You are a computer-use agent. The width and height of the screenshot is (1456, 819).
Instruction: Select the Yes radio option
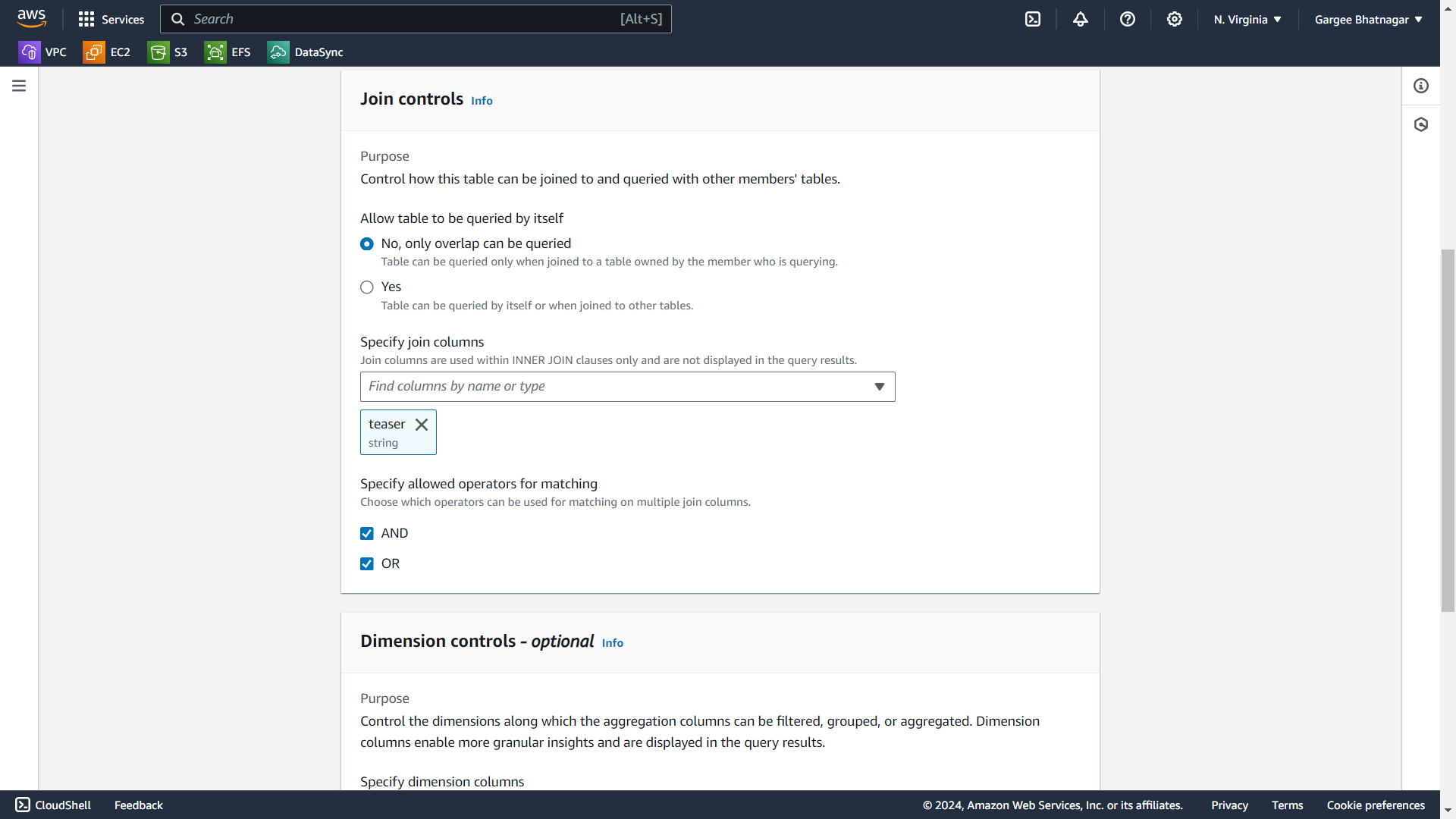[367, 287]
